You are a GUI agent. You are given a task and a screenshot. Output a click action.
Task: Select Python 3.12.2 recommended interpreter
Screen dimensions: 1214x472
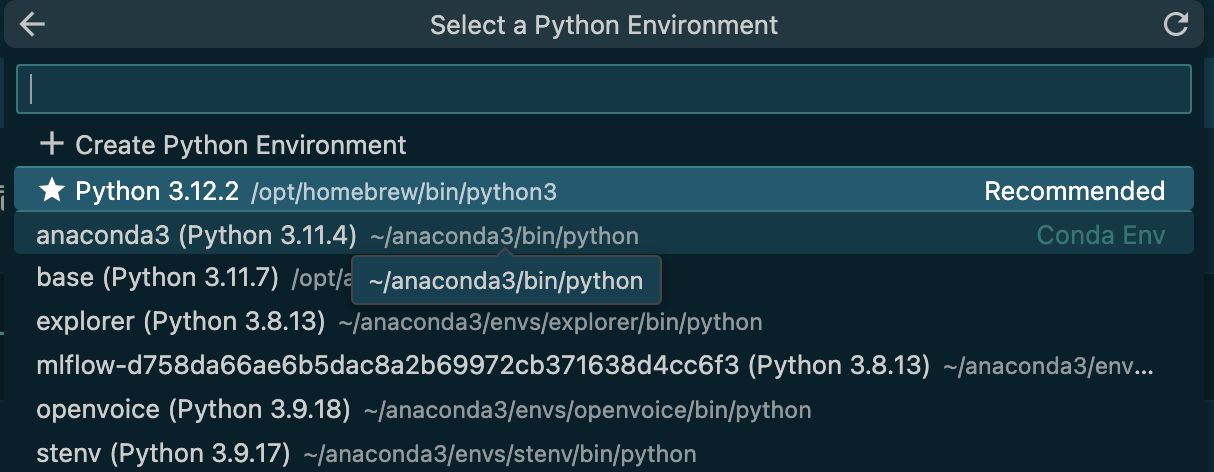click(604, 190)
